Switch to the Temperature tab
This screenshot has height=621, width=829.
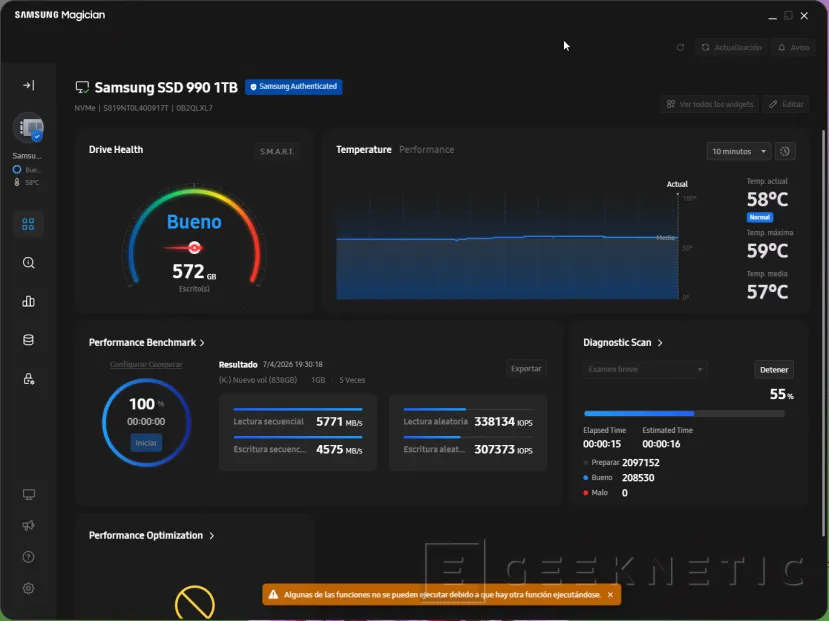[364, 150]
